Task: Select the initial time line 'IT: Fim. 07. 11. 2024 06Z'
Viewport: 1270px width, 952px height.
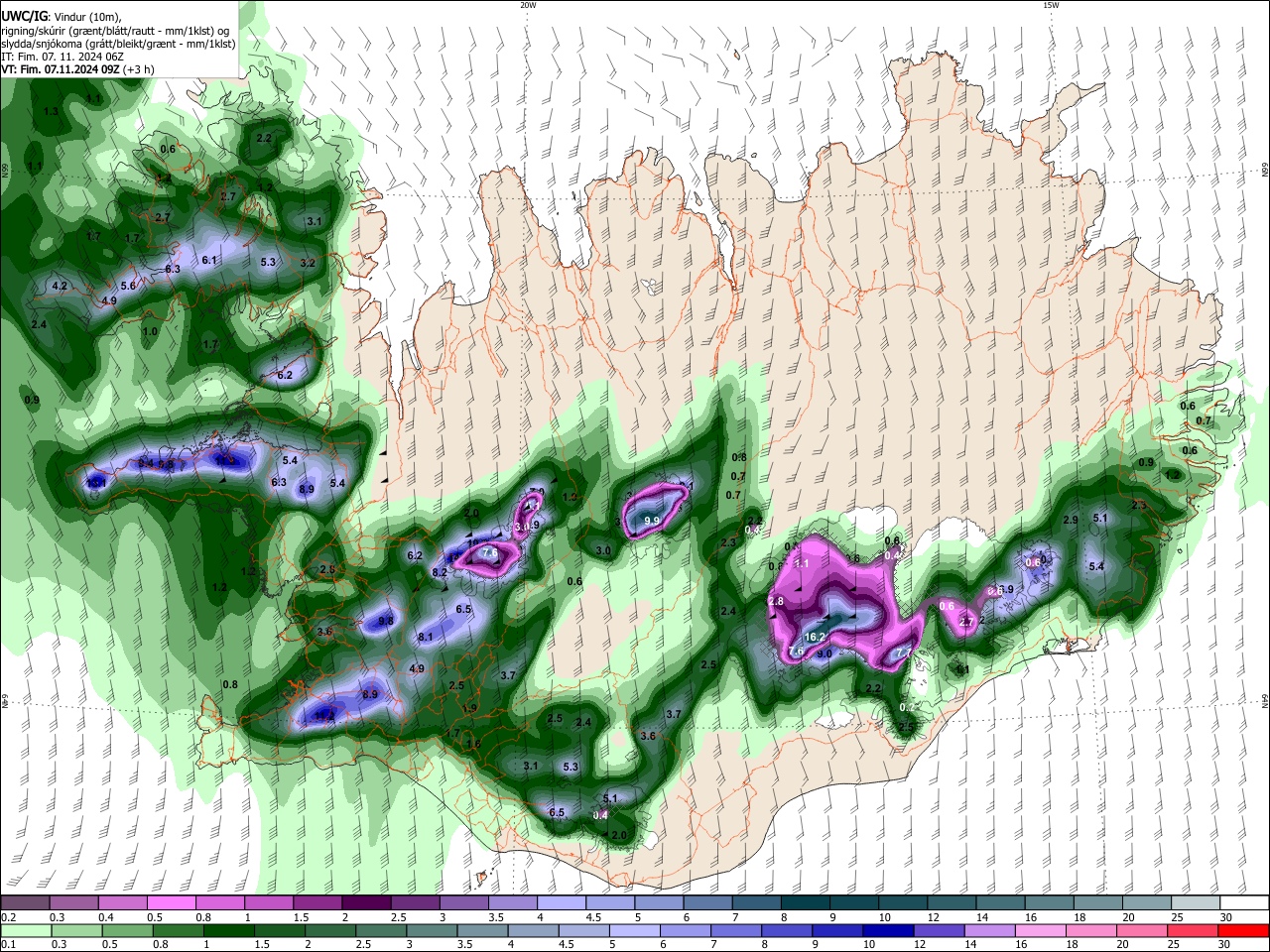Action: pos(63,57)
